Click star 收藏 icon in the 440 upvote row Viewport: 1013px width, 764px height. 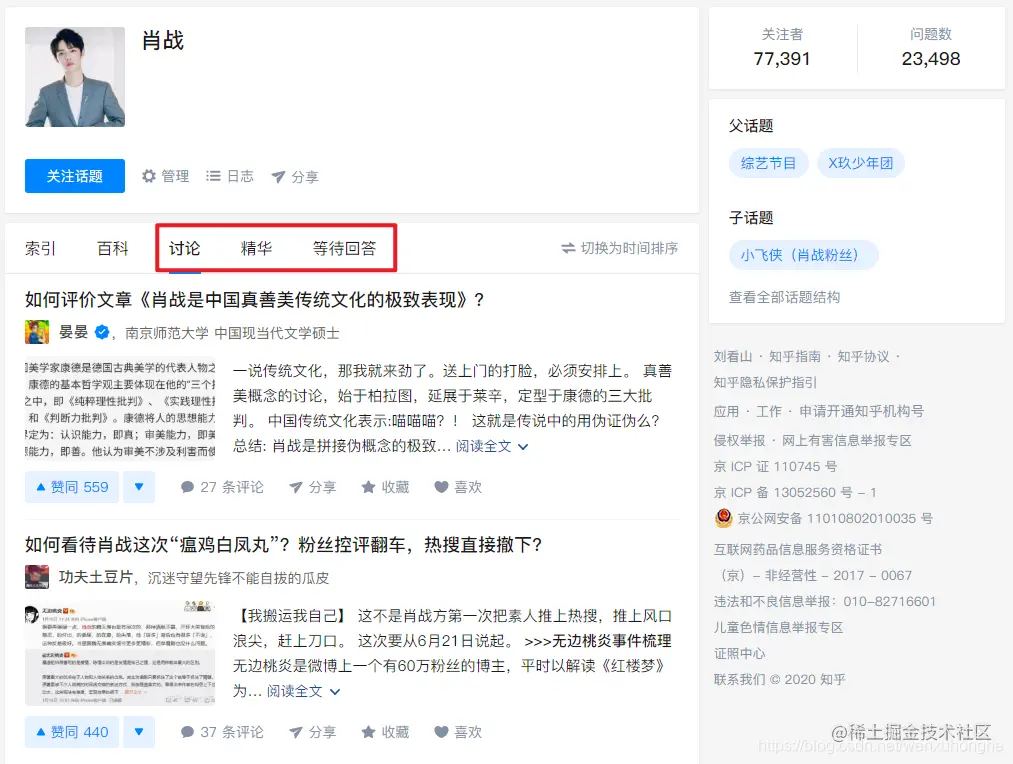coord(368,732)
